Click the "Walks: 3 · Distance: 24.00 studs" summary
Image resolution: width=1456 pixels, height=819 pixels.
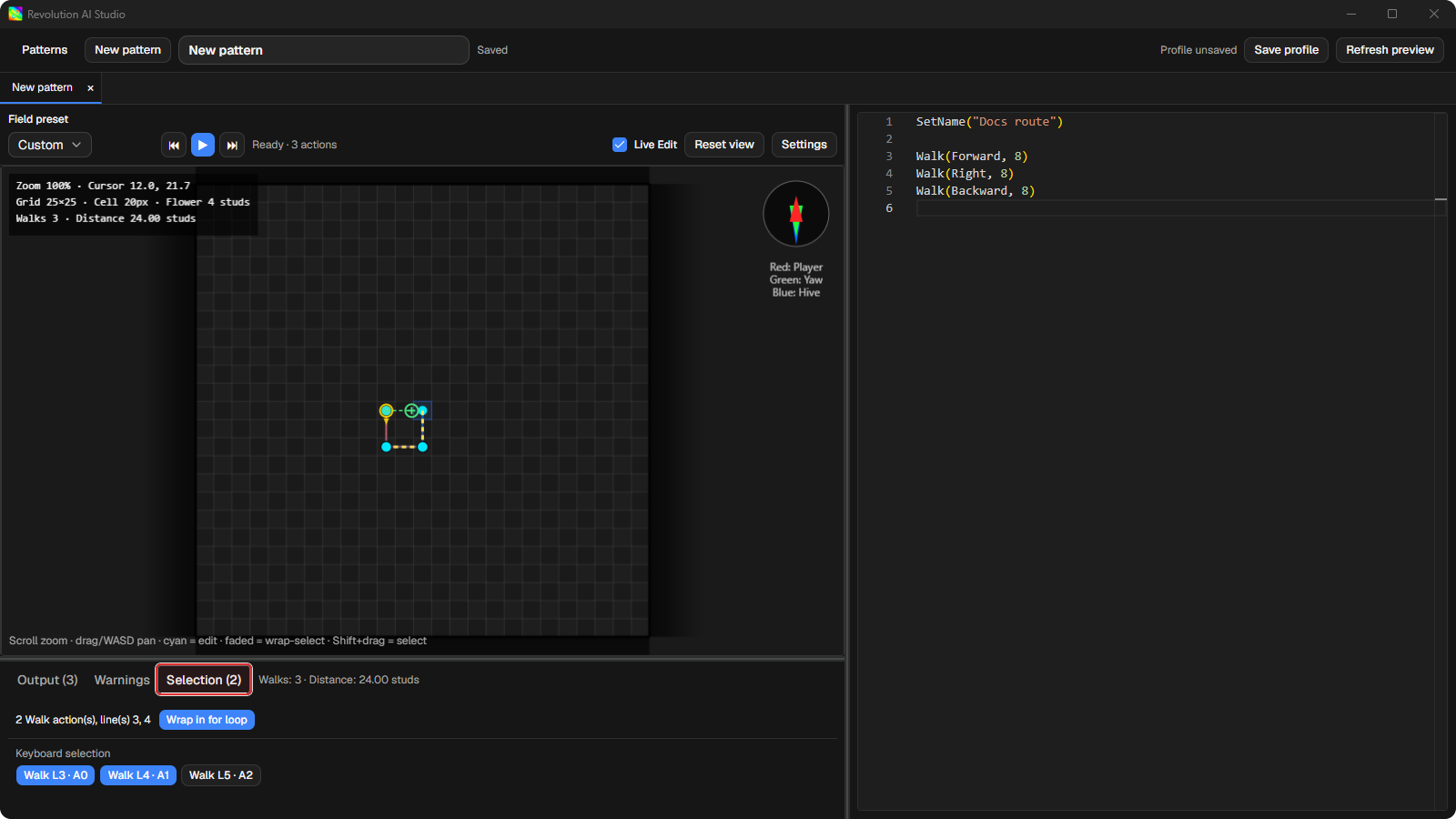[339, 680]
